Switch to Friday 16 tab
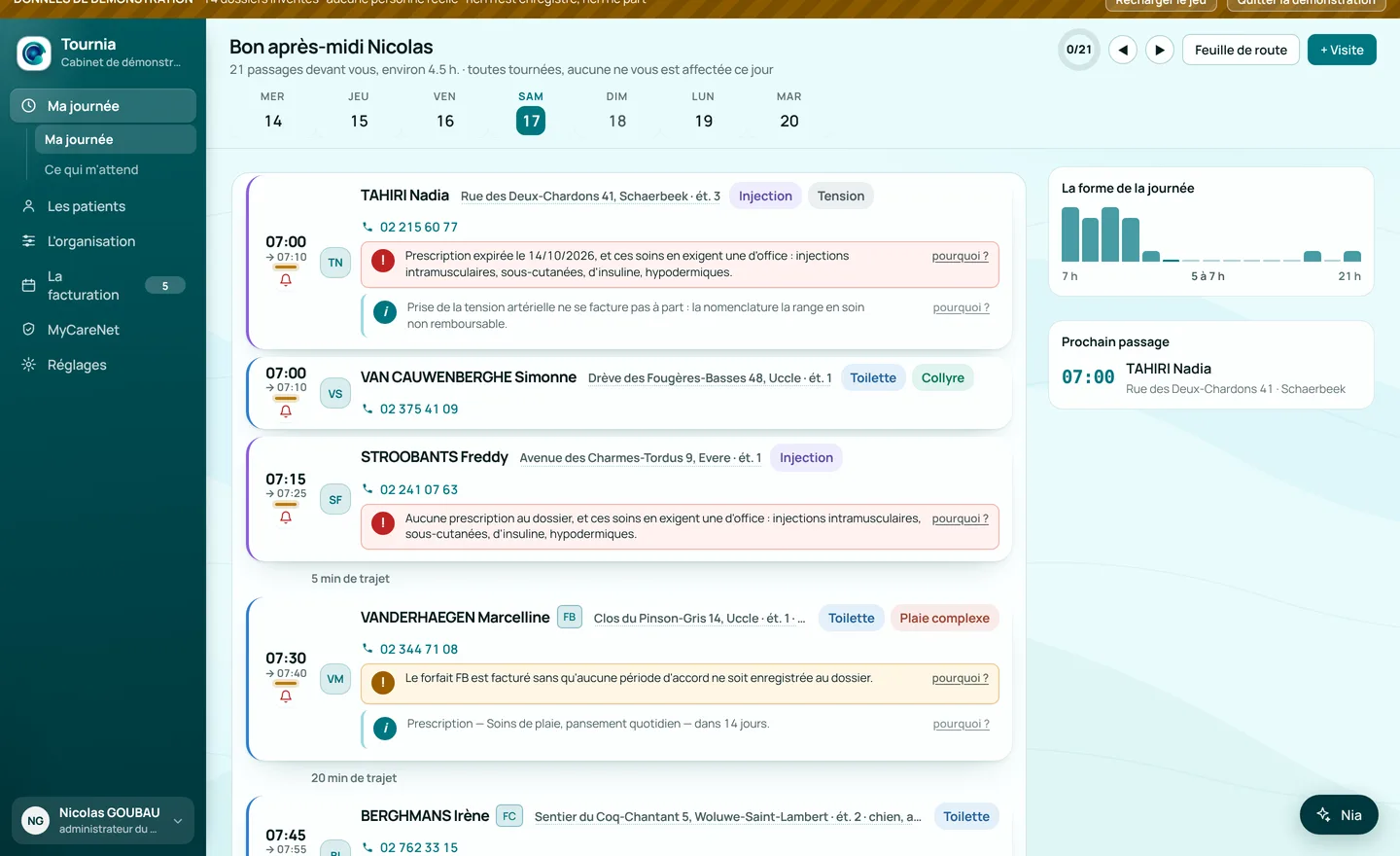Viewport: 1400px width, 856px height. click(445, 110)
